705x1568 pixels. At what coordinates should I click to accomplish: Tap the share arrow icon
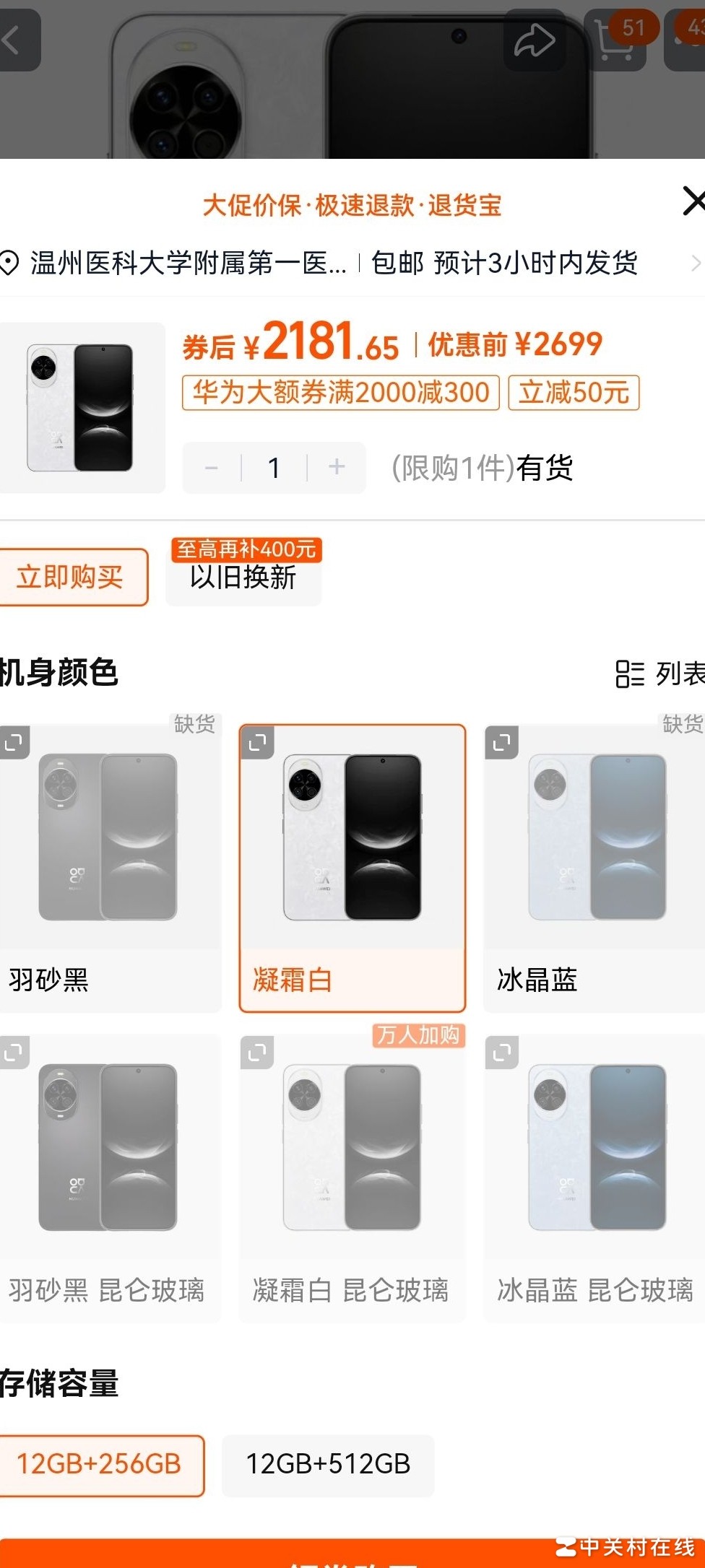pyautogui.click(x=535, y=40)
